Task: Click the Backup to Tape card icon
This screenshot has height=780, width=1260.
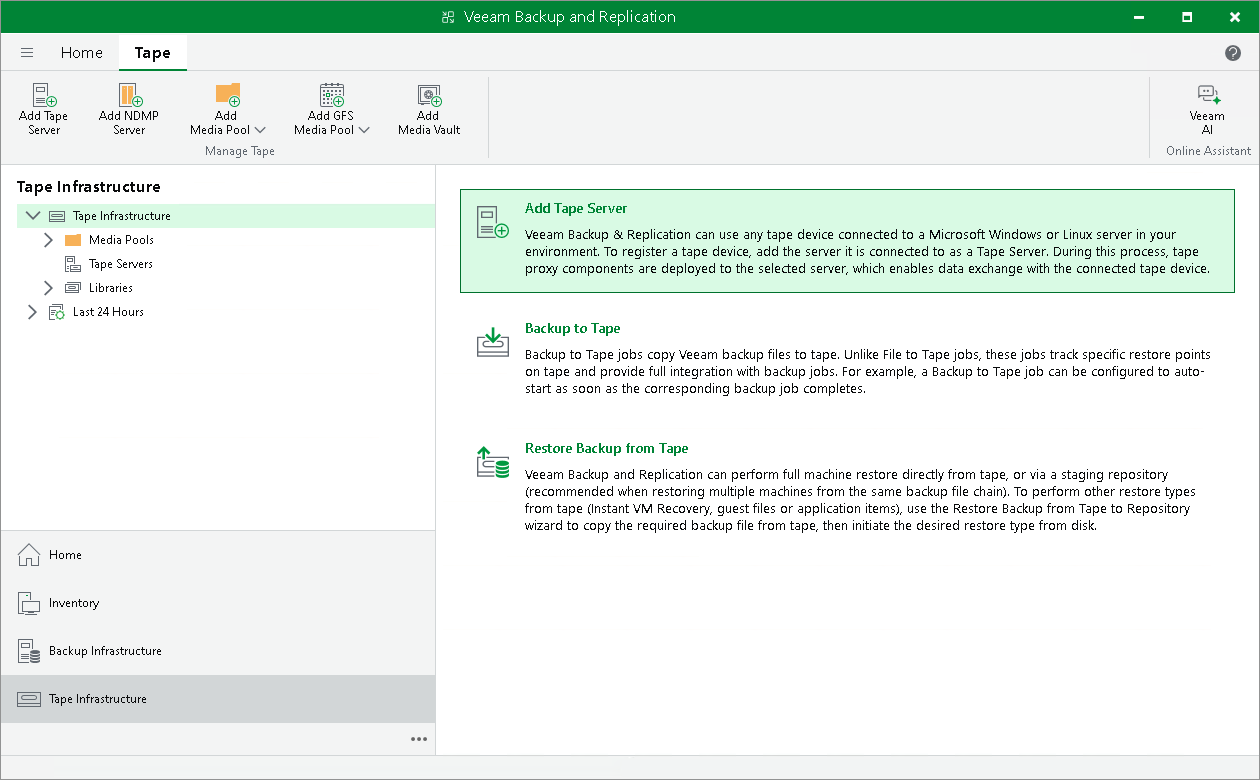Action: pos(493,342)
